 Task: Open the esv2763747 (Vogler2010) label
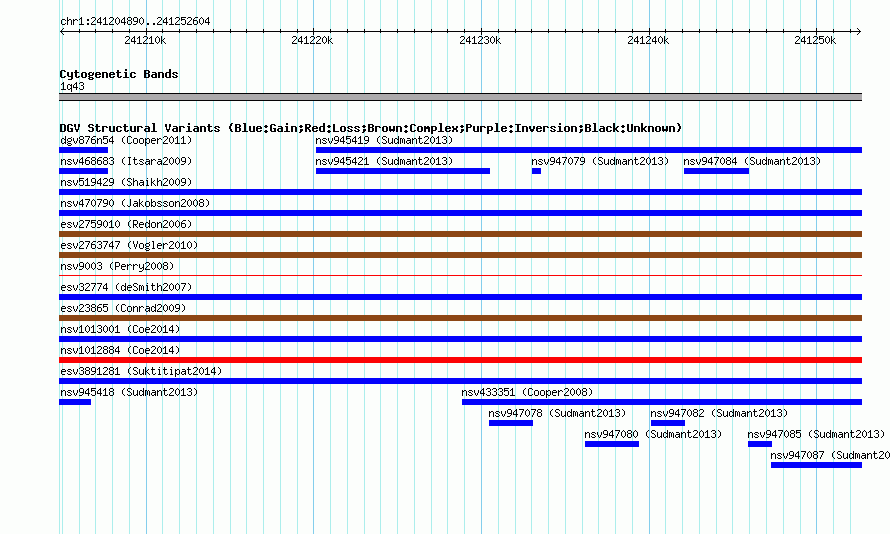(x=129, y=245)
